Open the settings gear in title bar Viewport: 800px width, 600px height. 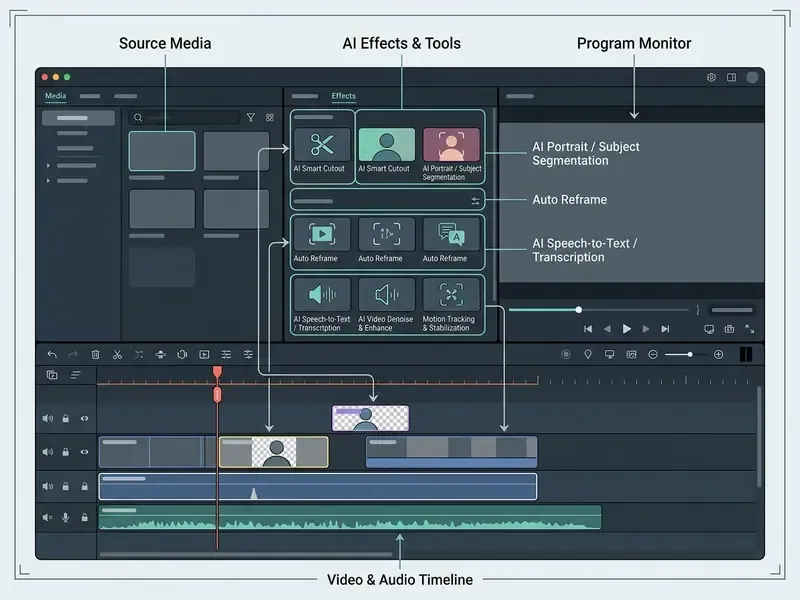point(711,77)
